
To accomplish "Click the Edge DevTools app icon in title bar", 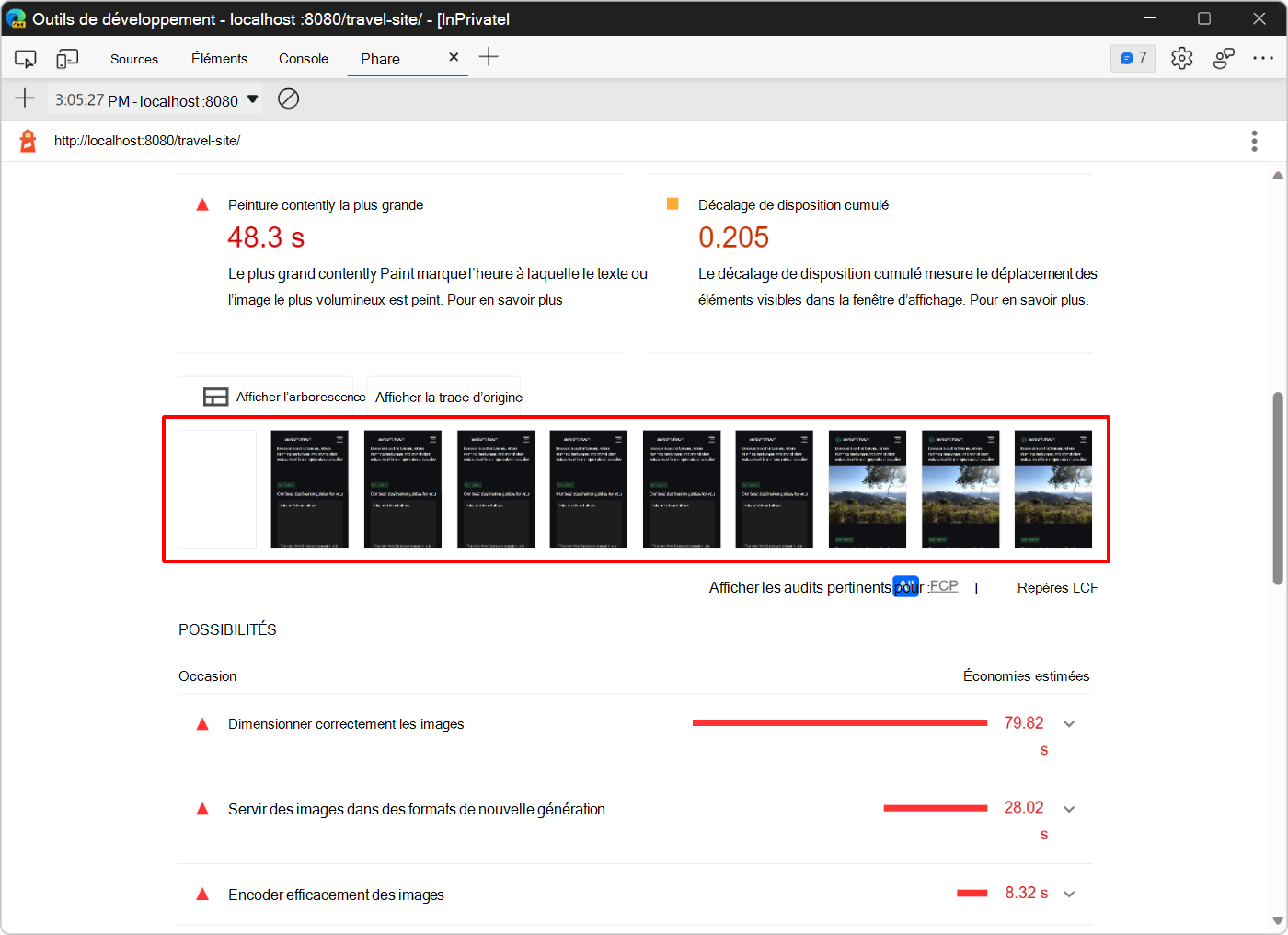I will tap(16, 18).
